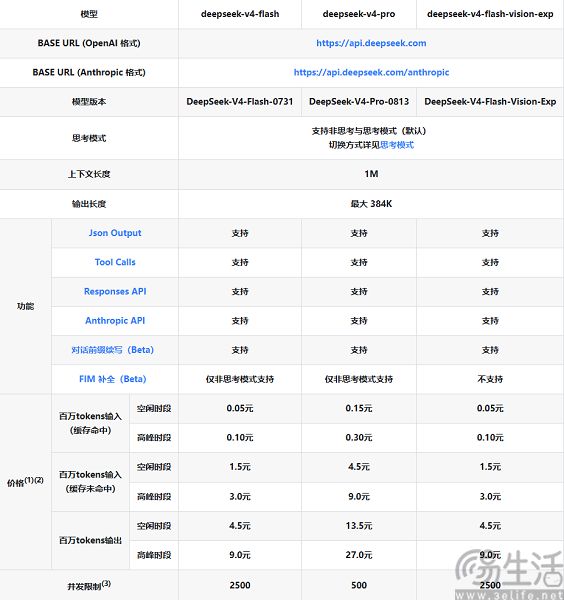Select the 0.15元 price cell
The image size is (564, 600).
click(359, 408)
